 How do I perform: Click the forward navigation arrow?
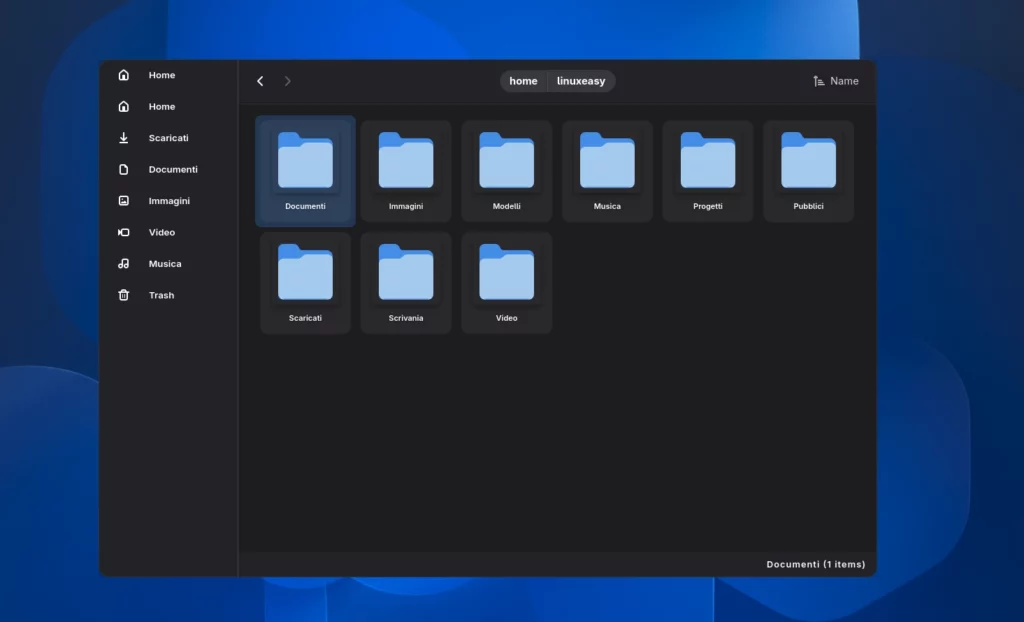288,81
